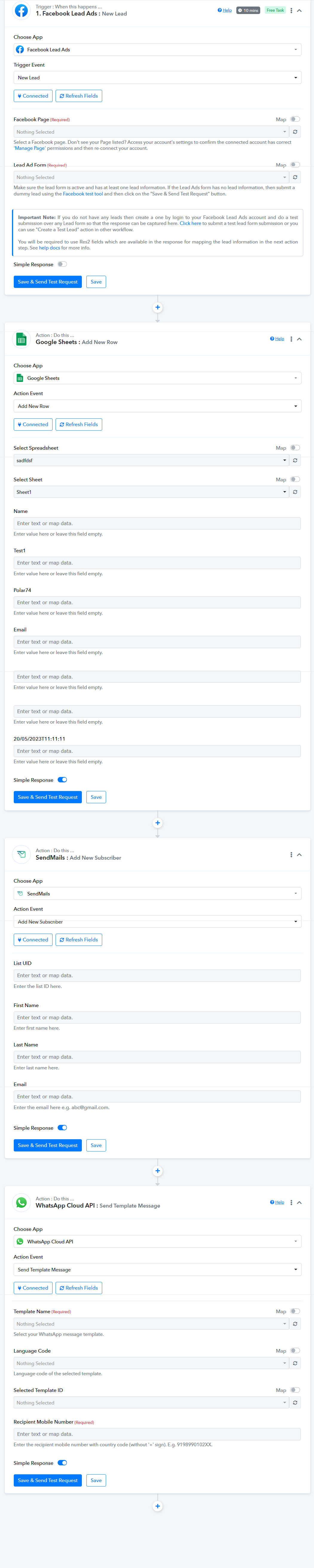Toggle Map switch for Lead Ad Form

(x=295, y=164)
